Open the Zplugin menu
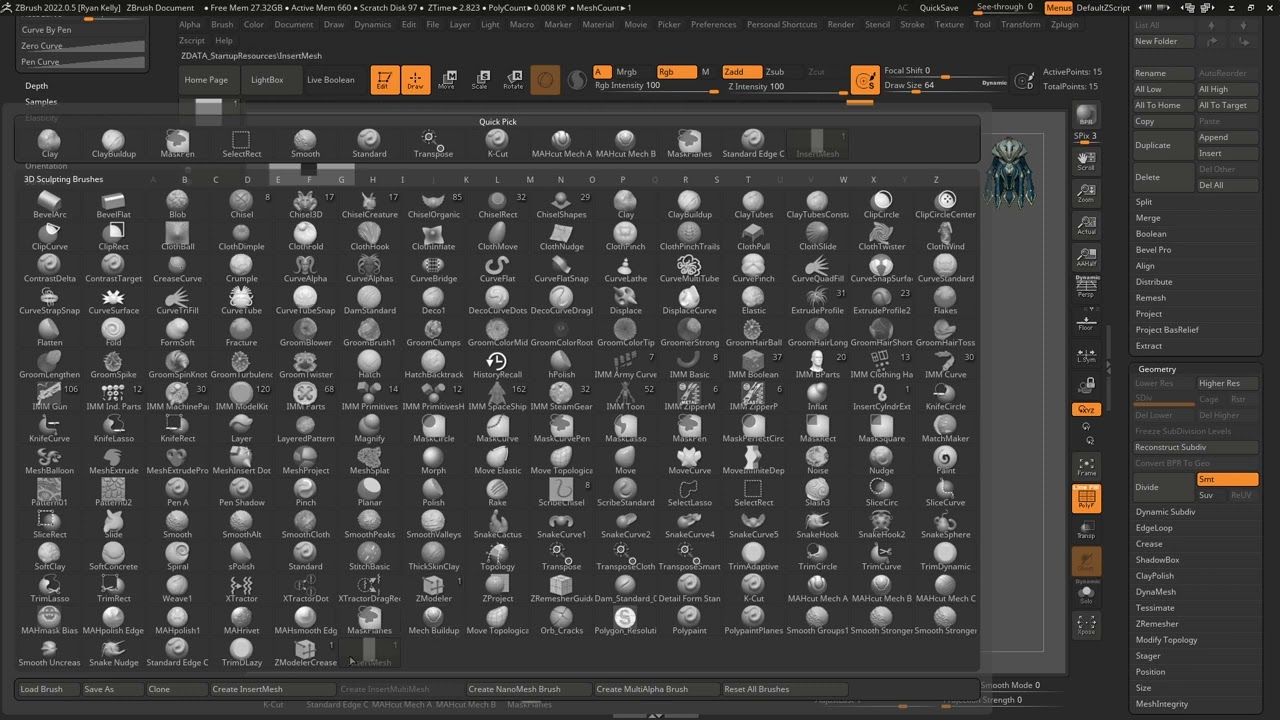 pyautogui.click(x=1065, y=24)
